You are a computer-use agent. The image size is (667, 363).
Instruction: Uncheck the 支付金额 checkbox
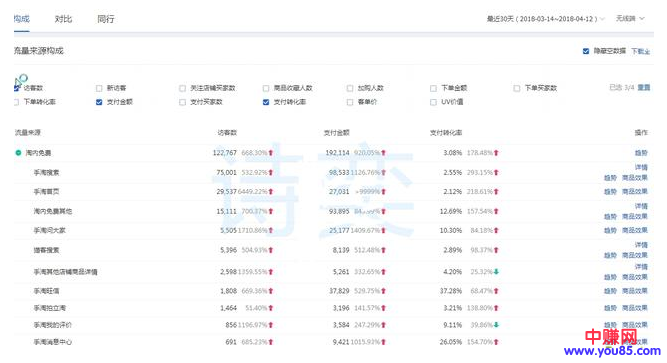point(99,102)
